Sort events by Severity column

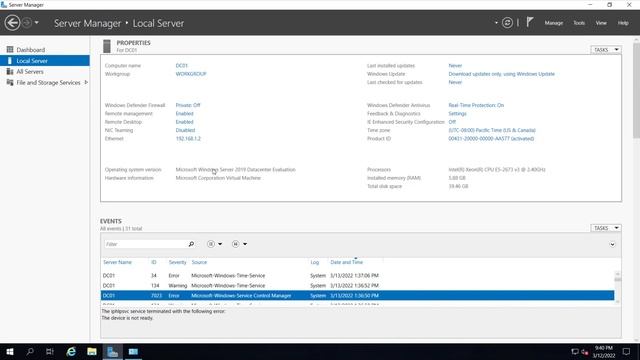click(x=177, y=262)
